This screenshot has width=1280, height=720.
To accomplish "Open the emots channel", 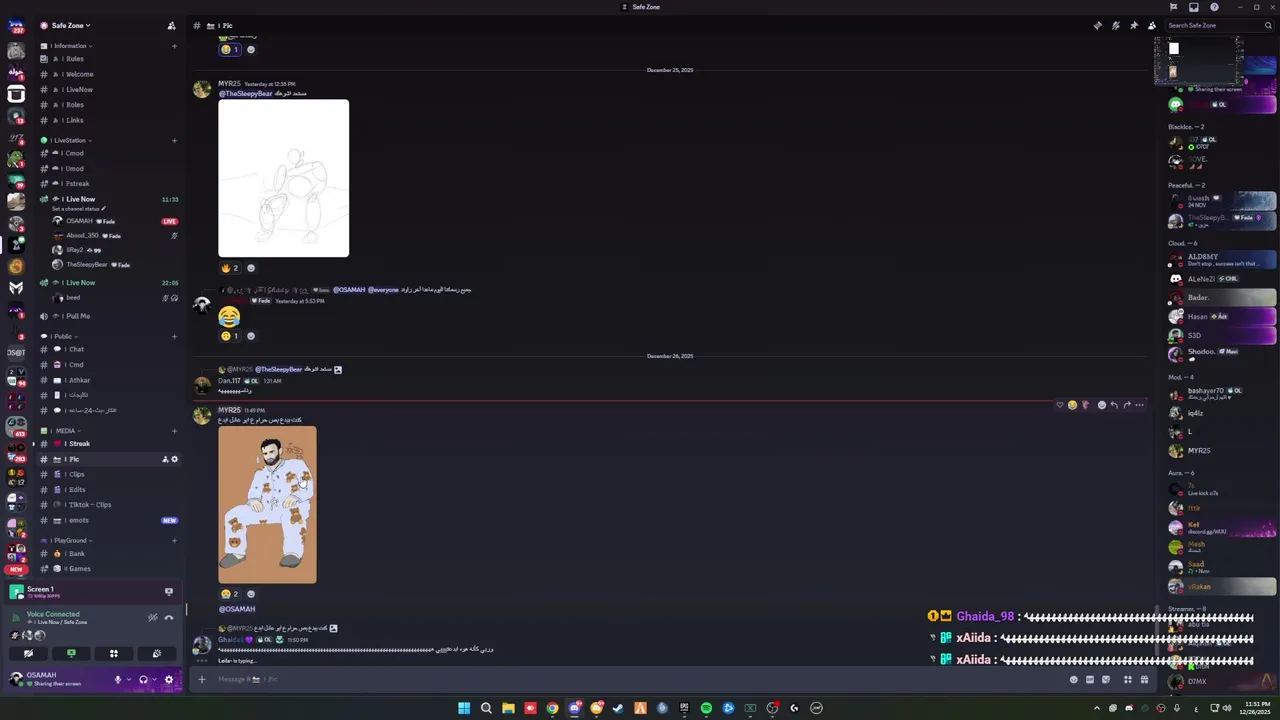I will (x=109, y=520).
